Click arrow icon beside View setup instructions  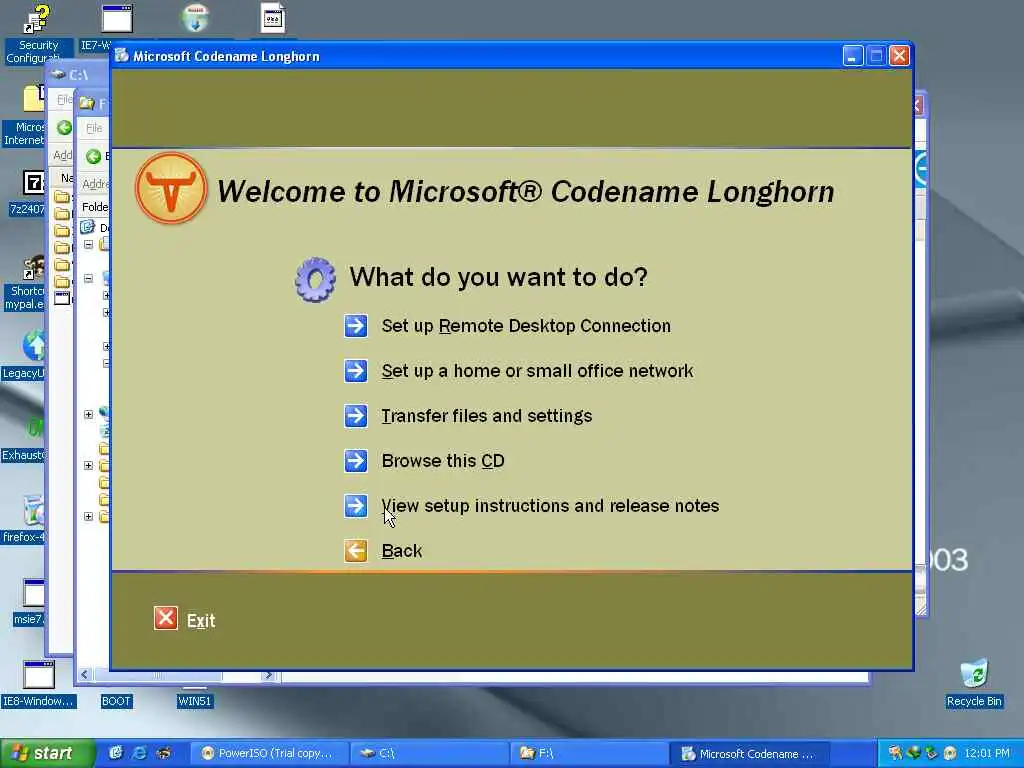356,505
